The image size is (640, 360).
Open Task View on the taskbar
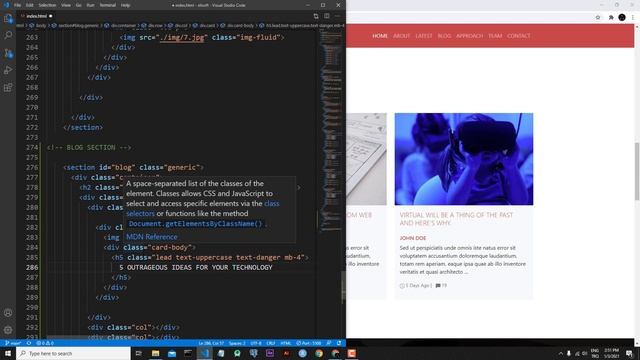(x=138, y=353)
